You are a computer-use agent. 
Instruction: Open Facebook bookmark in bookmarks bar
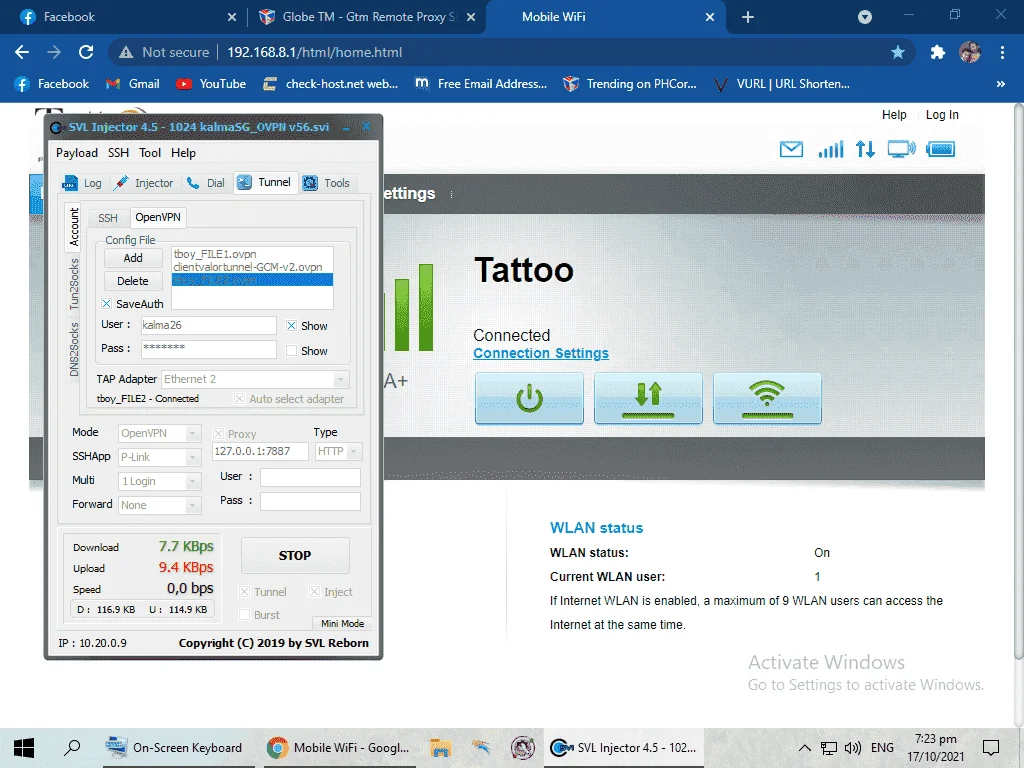click(52, 84)
